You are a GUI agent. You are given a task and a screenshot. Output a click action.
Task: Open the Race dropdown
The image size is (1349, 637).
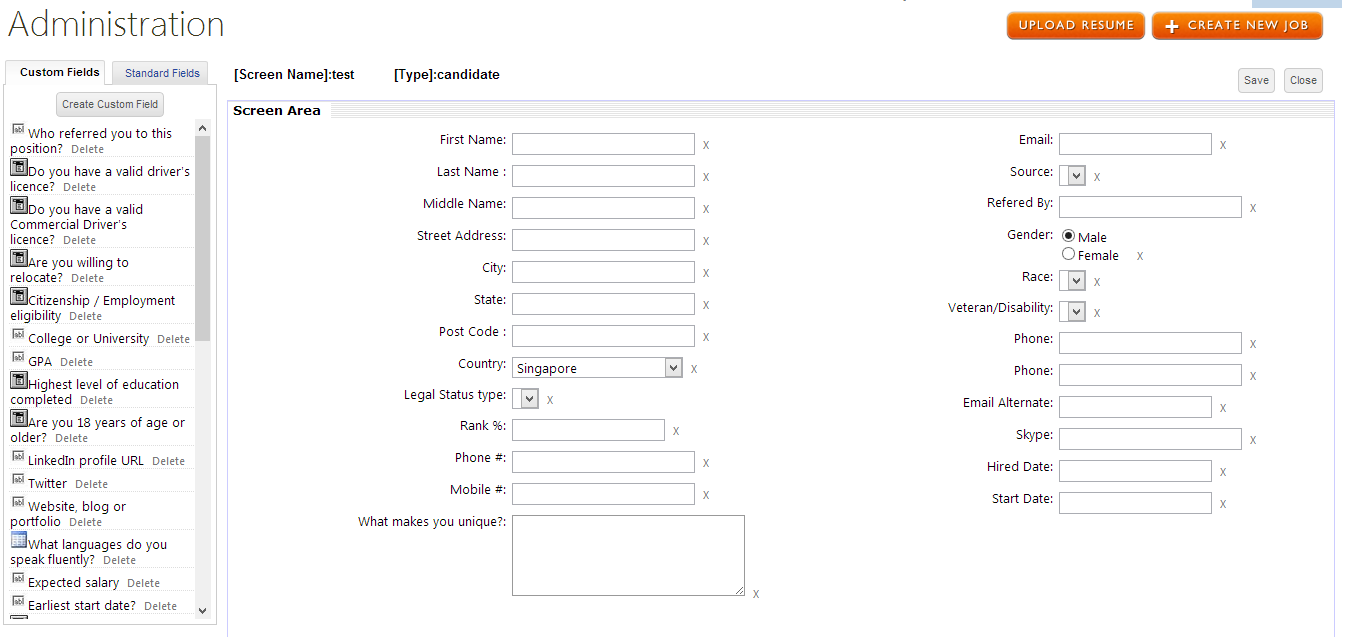1072,281
